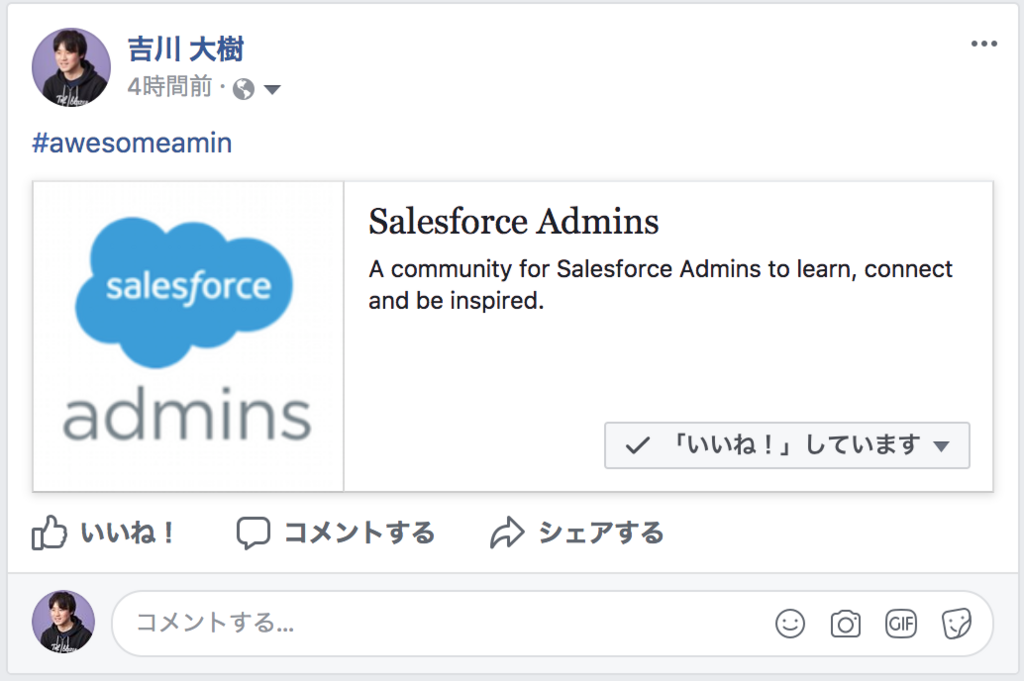
Task: Share the post with シェアする button
Action: pyautogui.click(x=577, y=533)
